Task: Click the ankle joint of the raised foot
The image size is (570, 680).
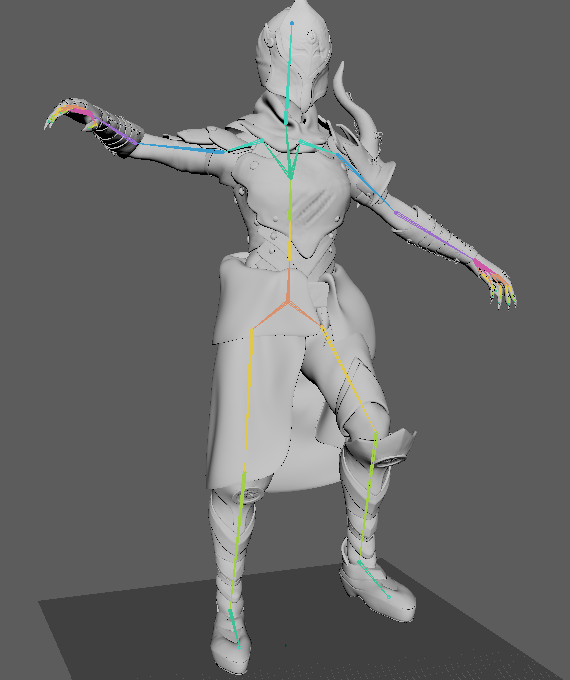Action: tap(359, 562)
